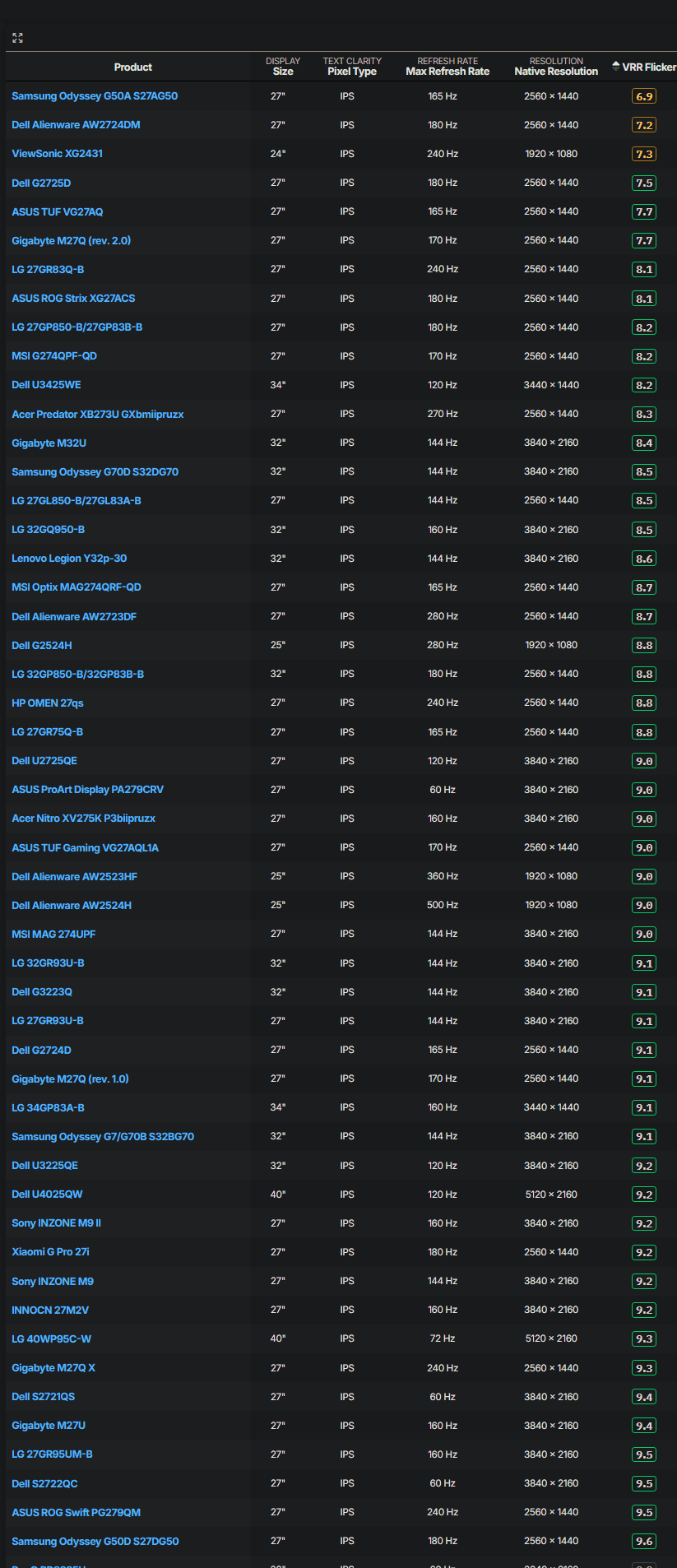The width and height of the screenshot is (677, 1568).
Task: Open the LG 27GR75Q-B link
Action: [48, 732]
